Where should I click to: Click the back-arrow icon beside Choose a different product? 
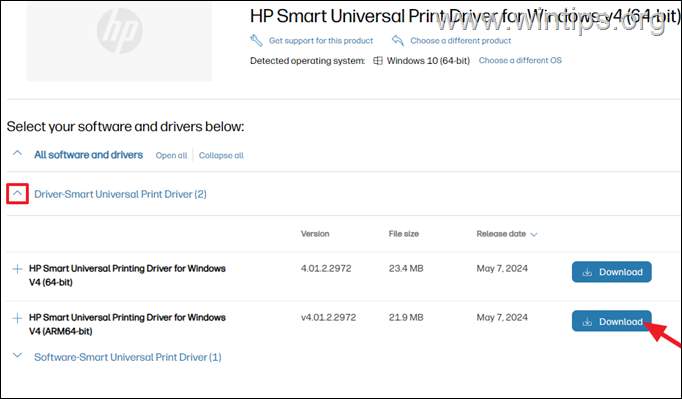398,40
